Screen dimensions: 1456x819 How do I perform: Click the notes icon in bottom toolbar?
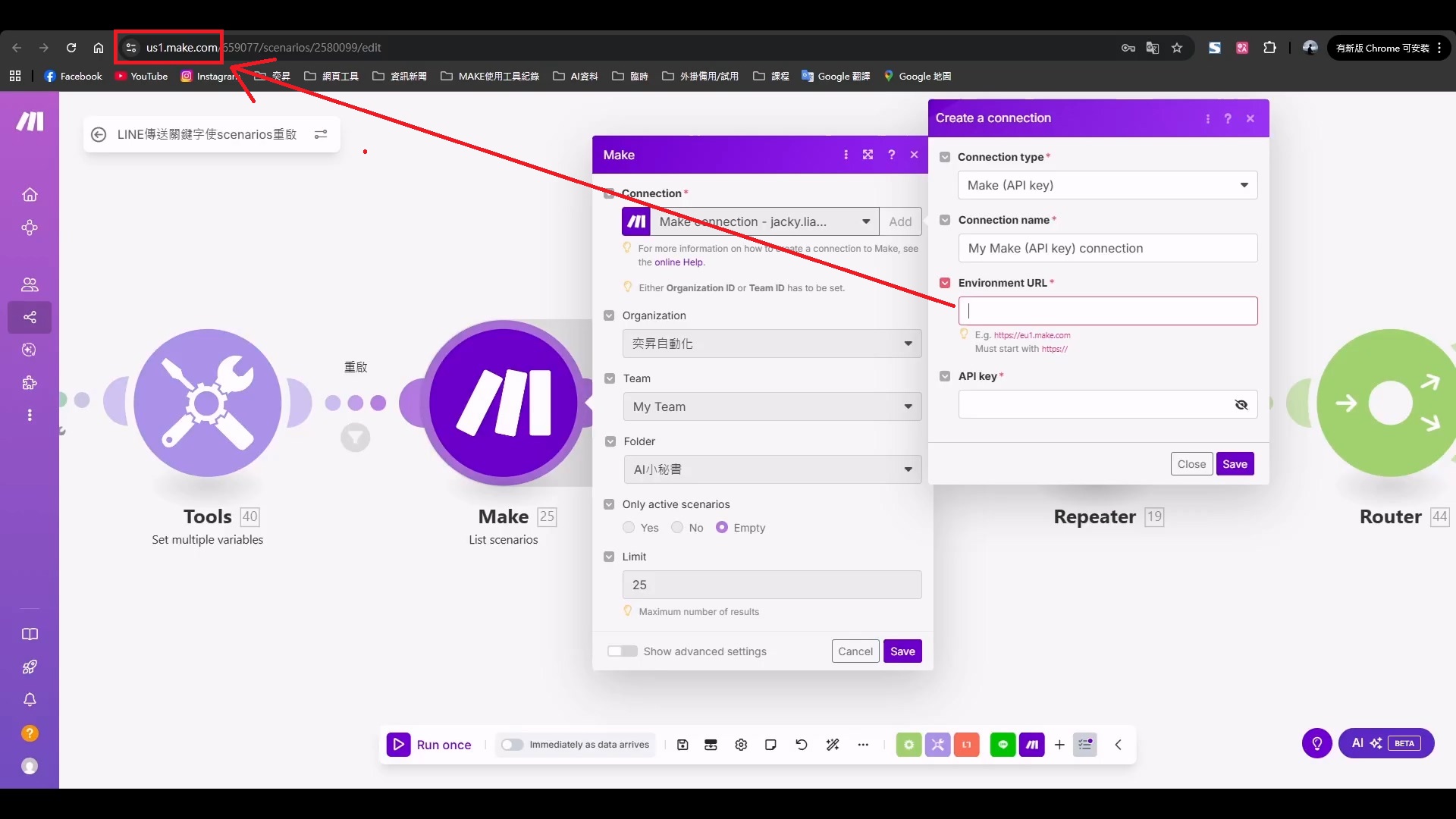point(770,745)
